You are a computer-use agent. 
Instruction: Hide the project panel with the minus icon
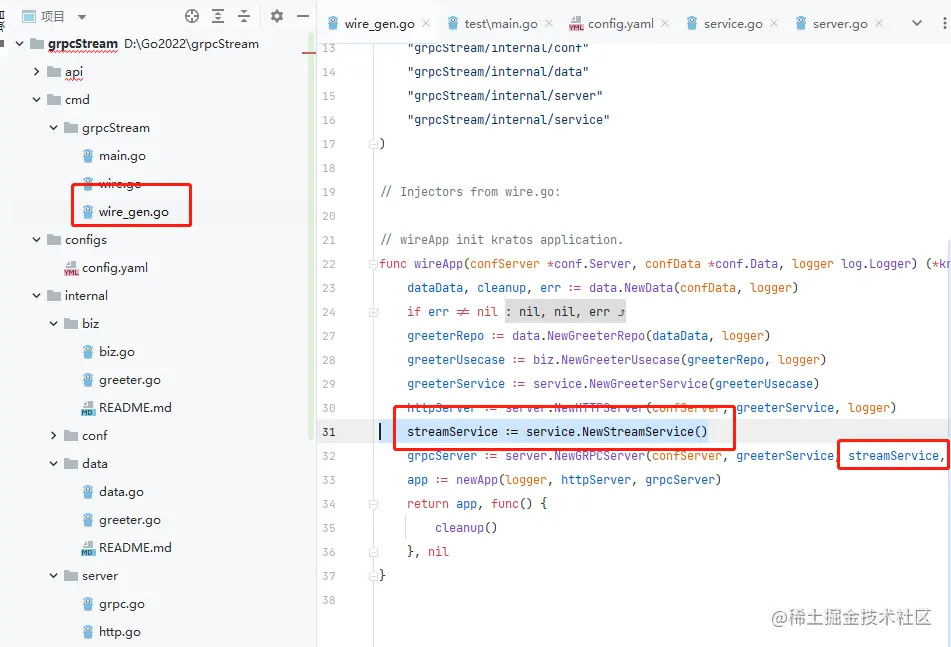303,16
